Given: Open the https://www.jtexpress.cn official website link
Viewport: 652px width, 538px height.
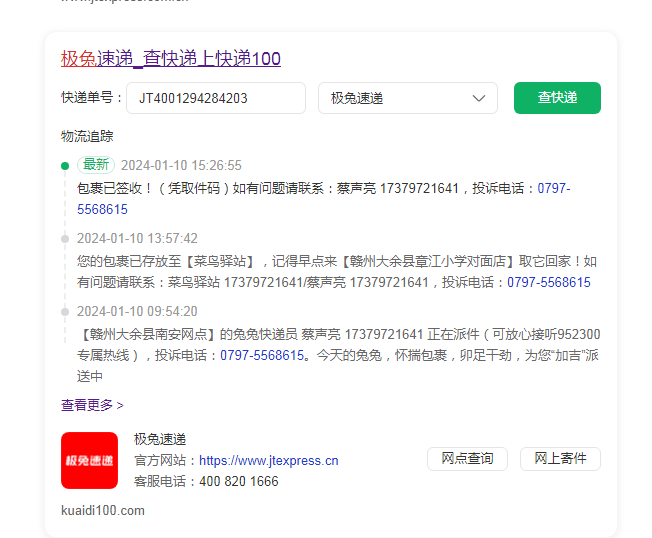Looking at the screenshot, I should (269, 461).
